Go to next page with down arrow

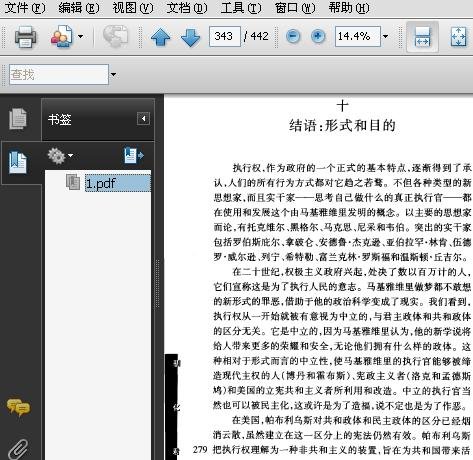click(190, 37)
